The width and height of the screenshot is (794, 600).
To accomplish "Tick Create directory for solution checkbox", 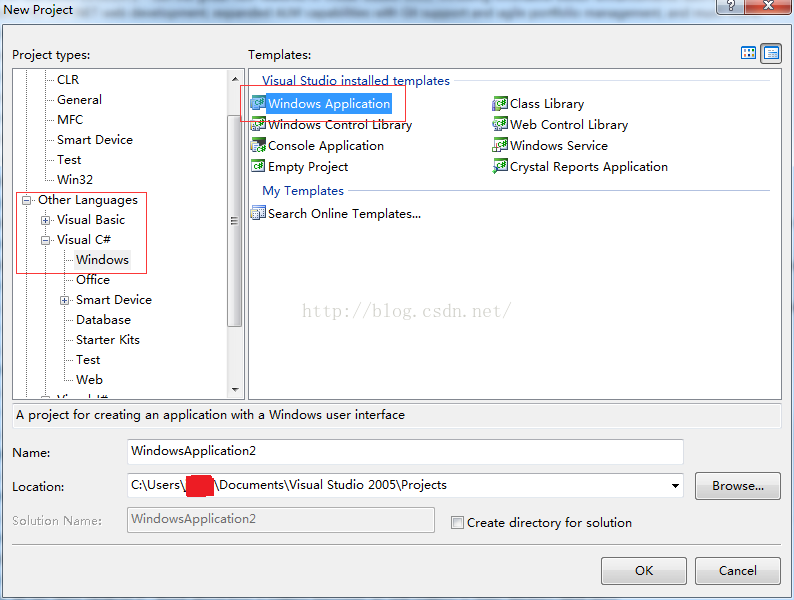I will 457,523.
